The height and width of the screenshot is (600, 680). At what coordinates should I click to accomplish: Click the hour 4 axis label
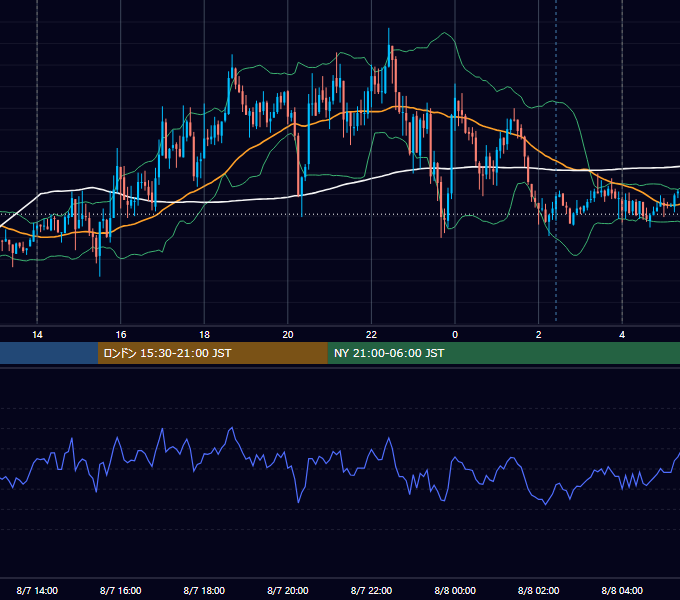click(x=622, y=335)
